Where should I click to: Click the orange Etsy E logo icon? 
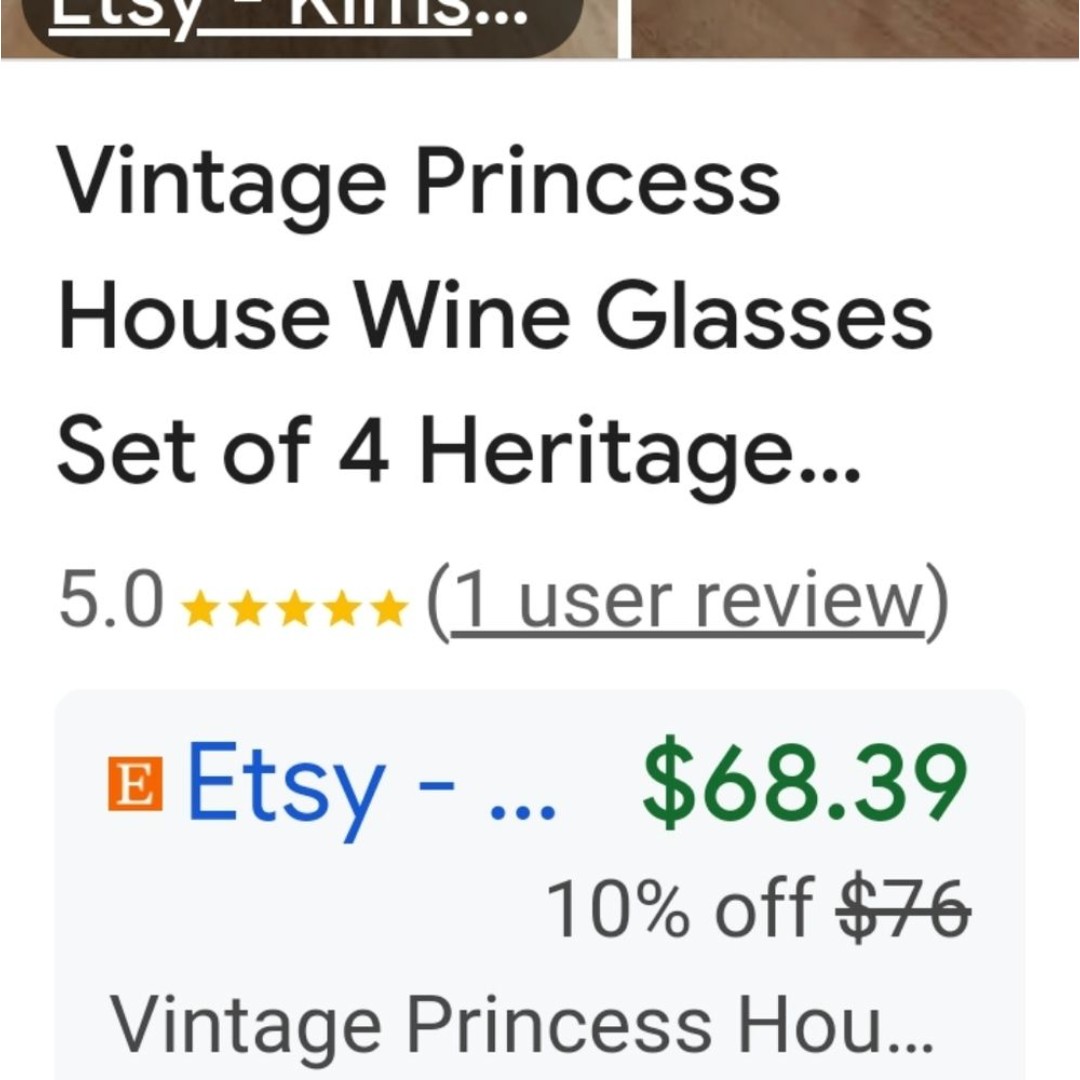[136, 783]
